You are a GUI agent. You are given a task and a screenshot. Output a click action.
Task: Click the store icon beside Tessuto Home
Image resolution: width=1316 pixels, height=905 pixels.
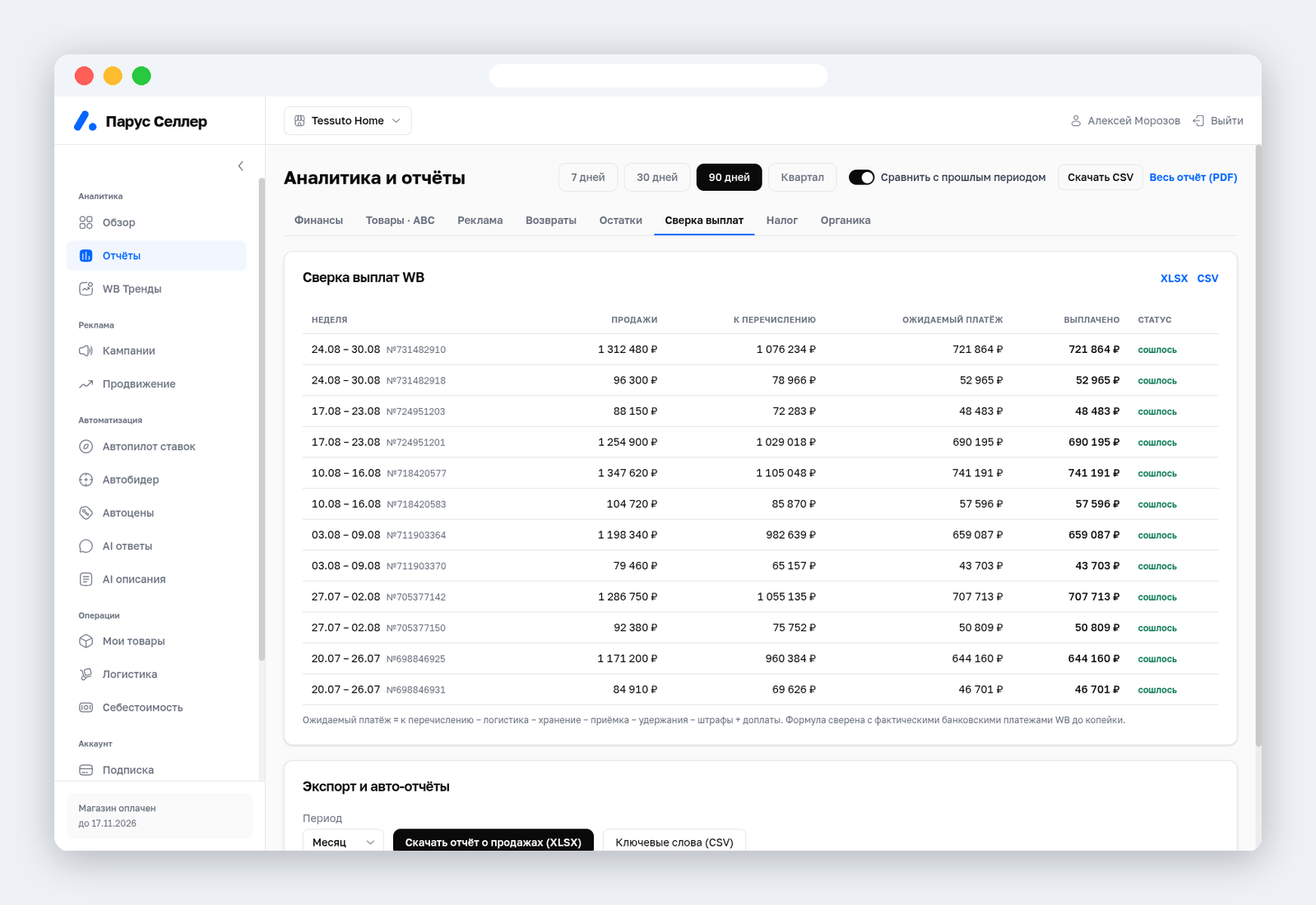coord(299,121)
